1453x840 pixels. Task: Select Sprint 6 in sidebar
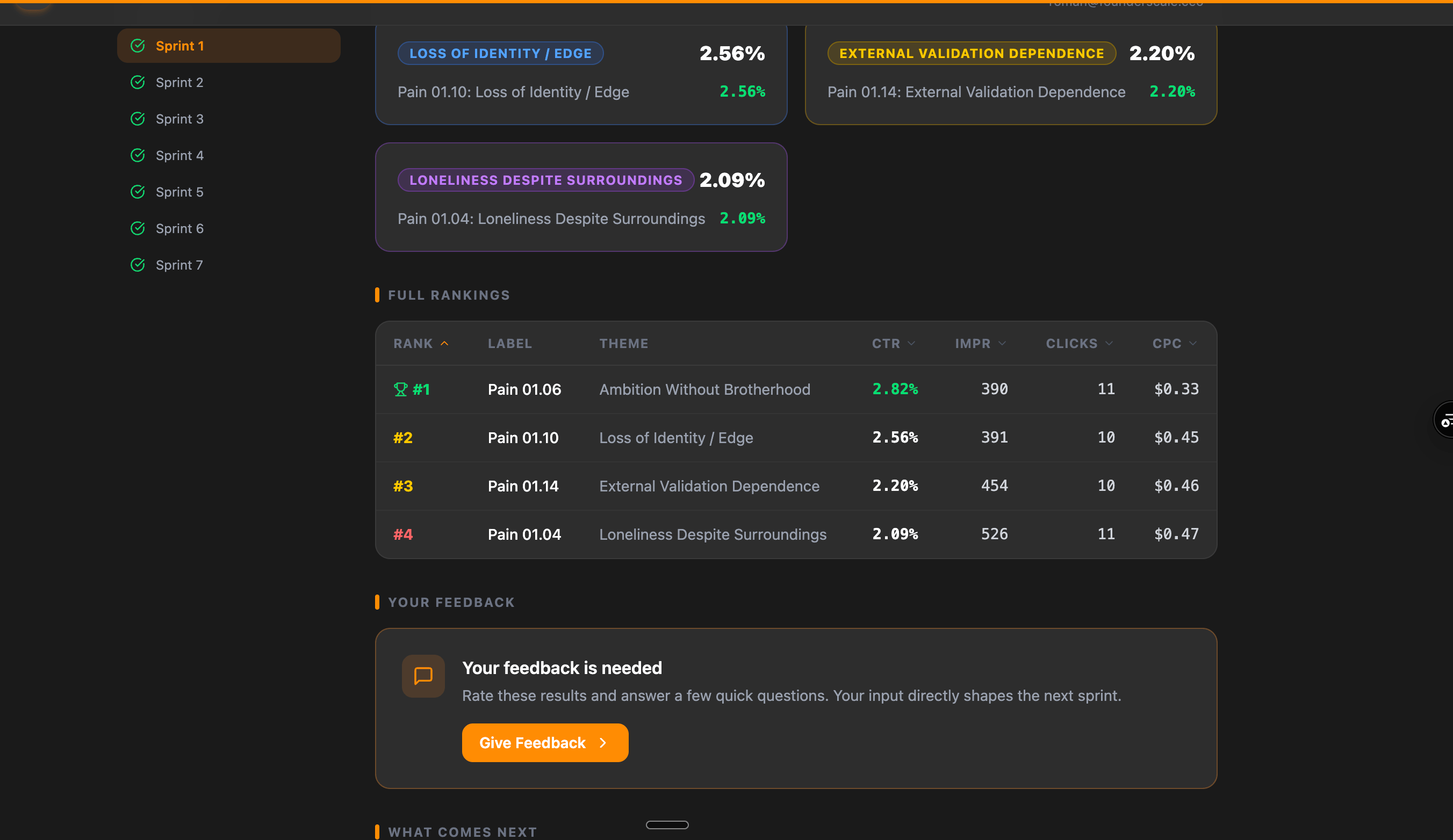(x=179, y=229)
